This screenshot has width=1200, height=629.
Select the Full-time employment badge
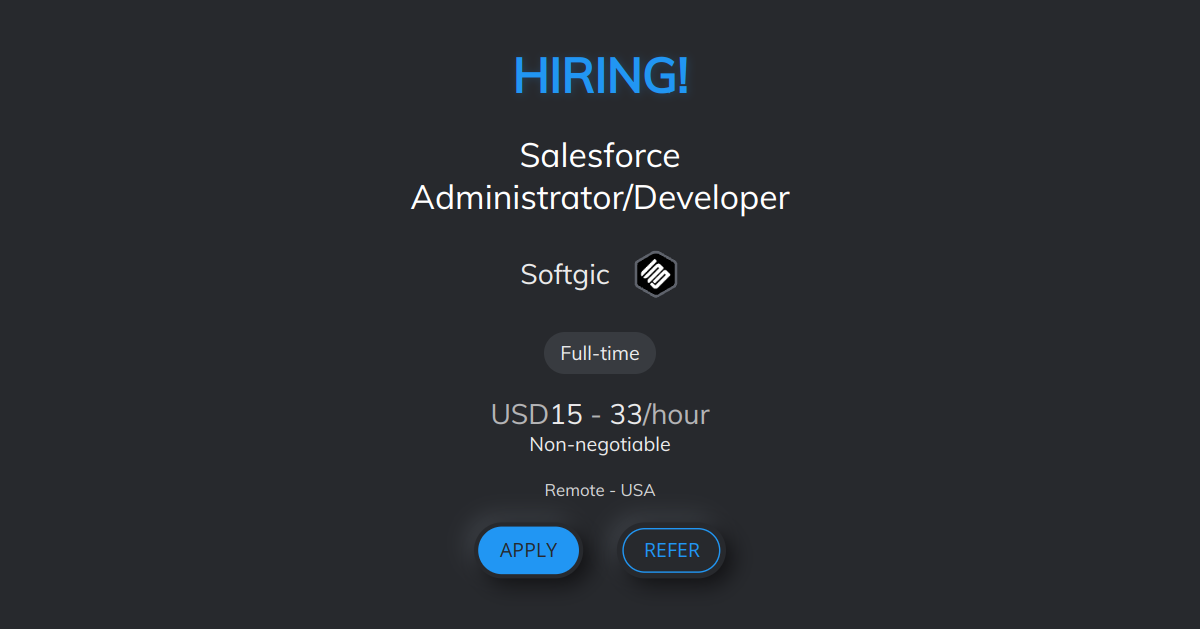(599, 352)
